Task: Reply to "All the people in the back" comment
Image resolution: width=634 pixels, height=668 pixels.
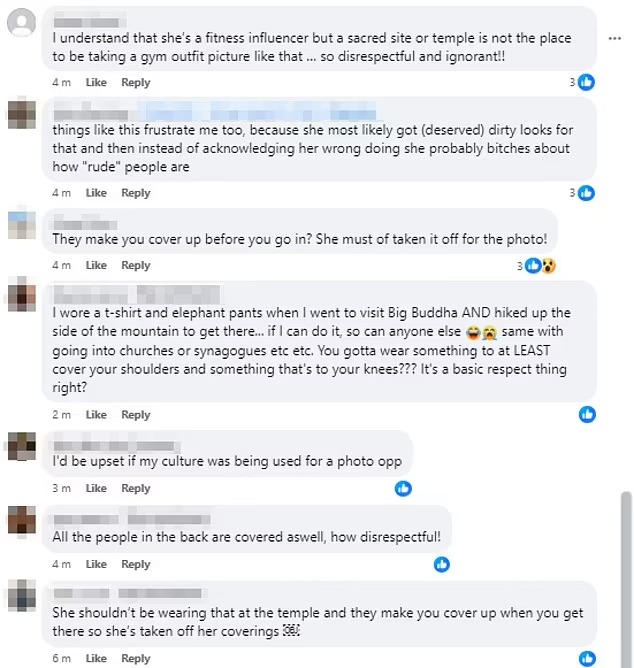Action: [x=136, y=564]
